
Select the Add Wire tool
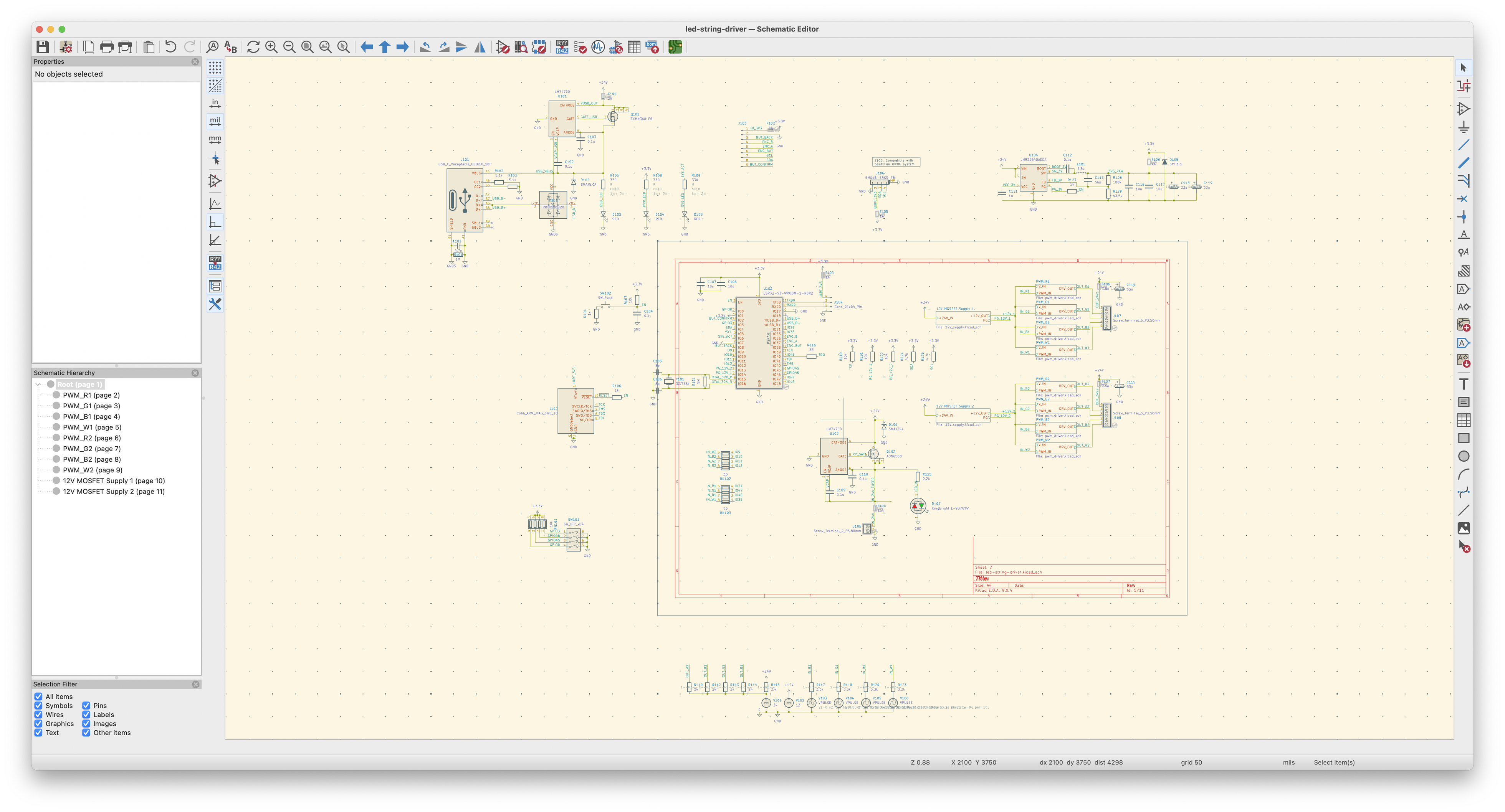[1464, 145]
